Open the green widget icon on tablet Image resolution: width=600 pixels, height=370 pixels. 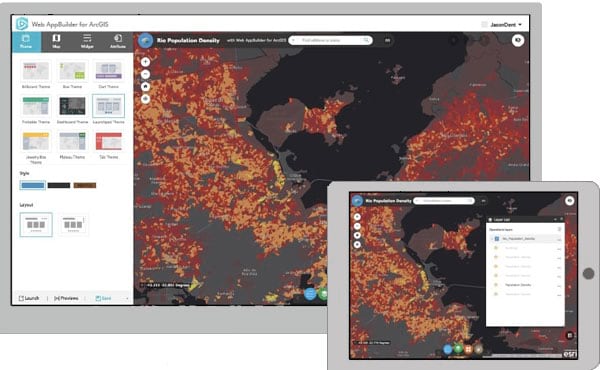pos(458,349)
